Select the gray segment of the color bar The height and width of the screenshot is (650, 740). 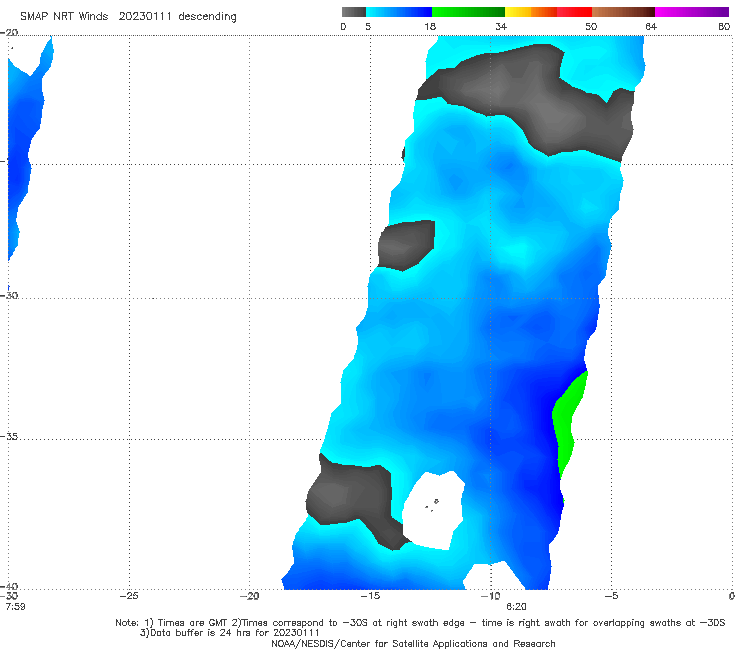(x=353, y=12)
